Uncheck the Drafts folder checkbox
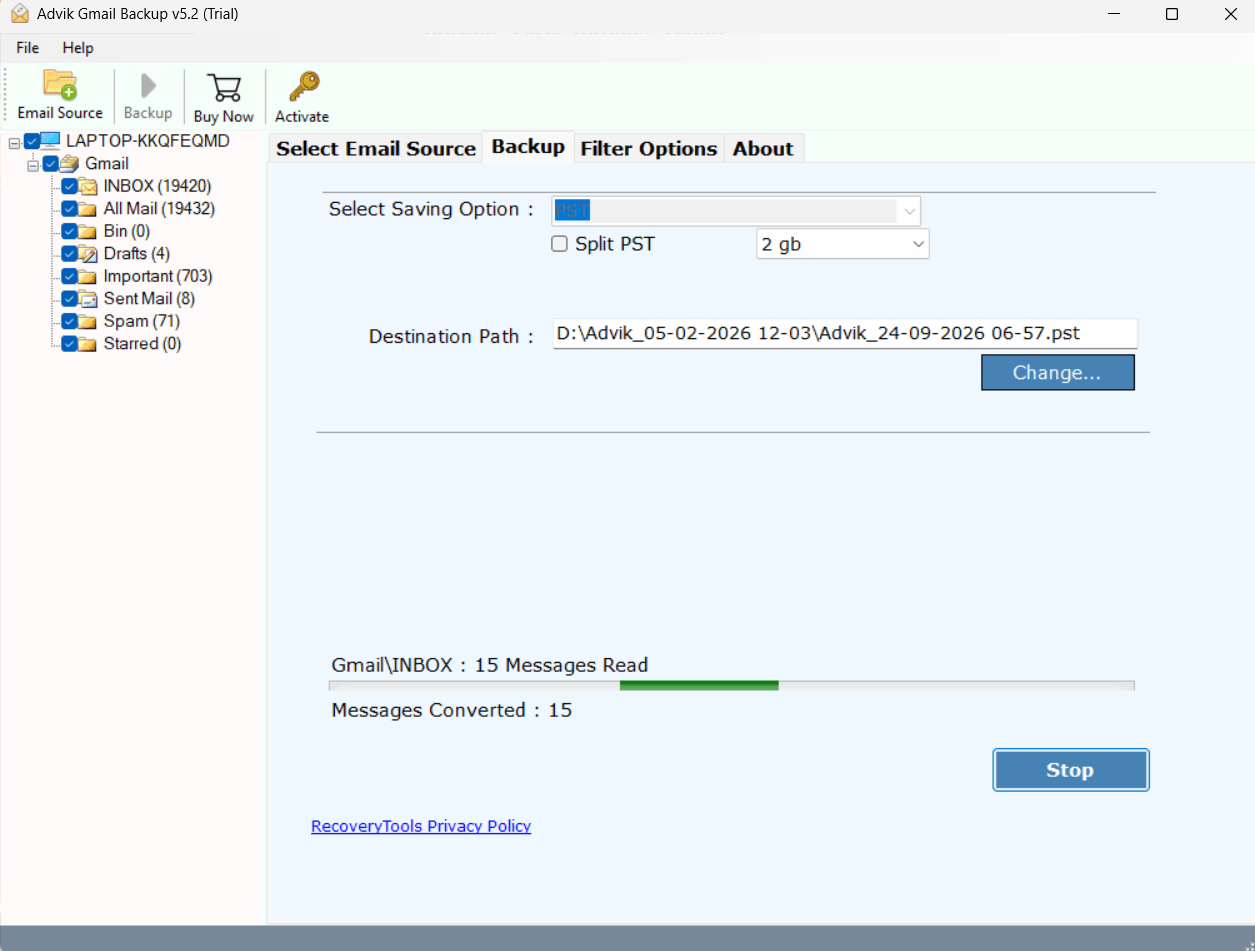This screenshot has width=1255, height=951. click(69, 254)
